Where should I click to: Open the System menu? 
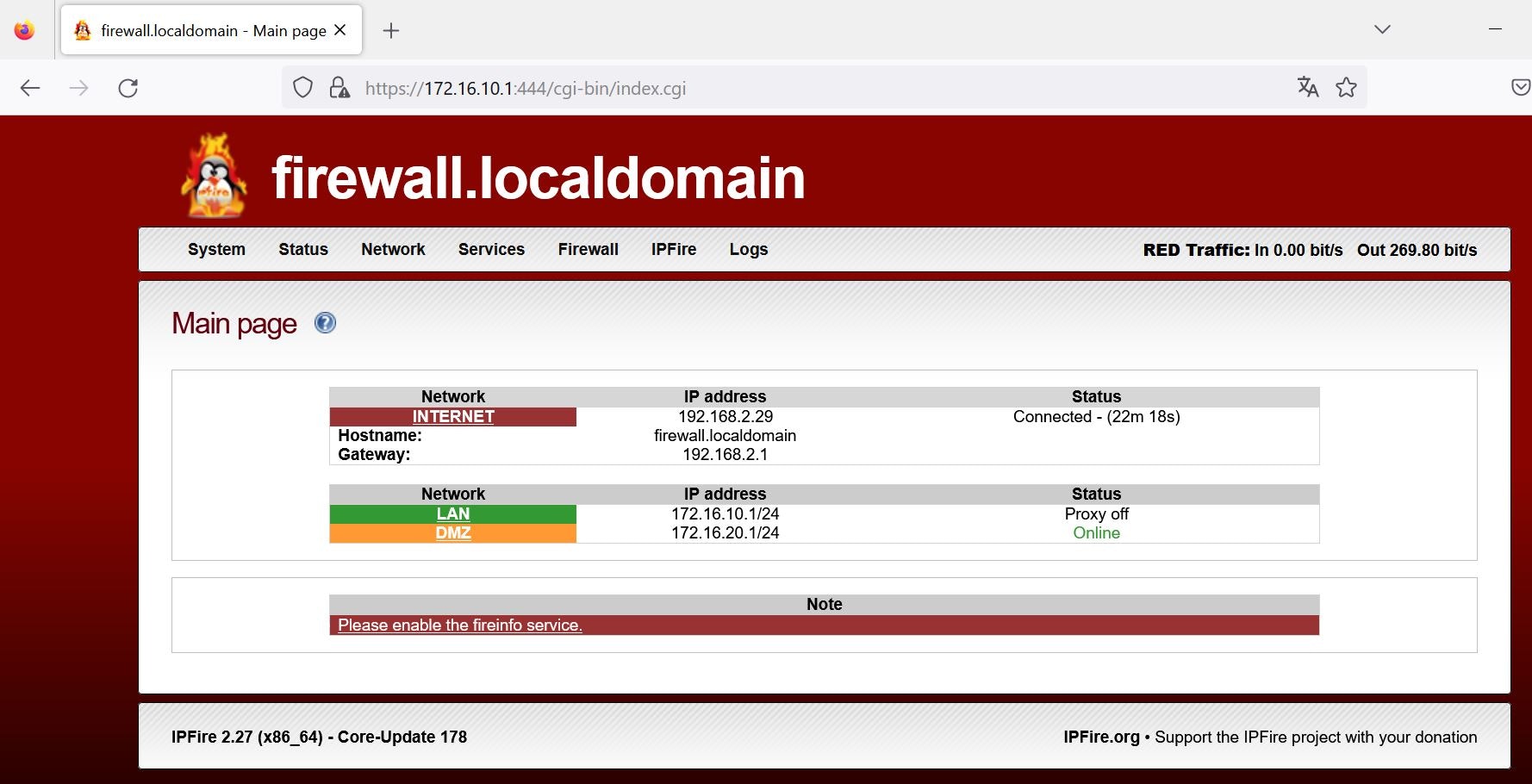(x=216, y=249)
